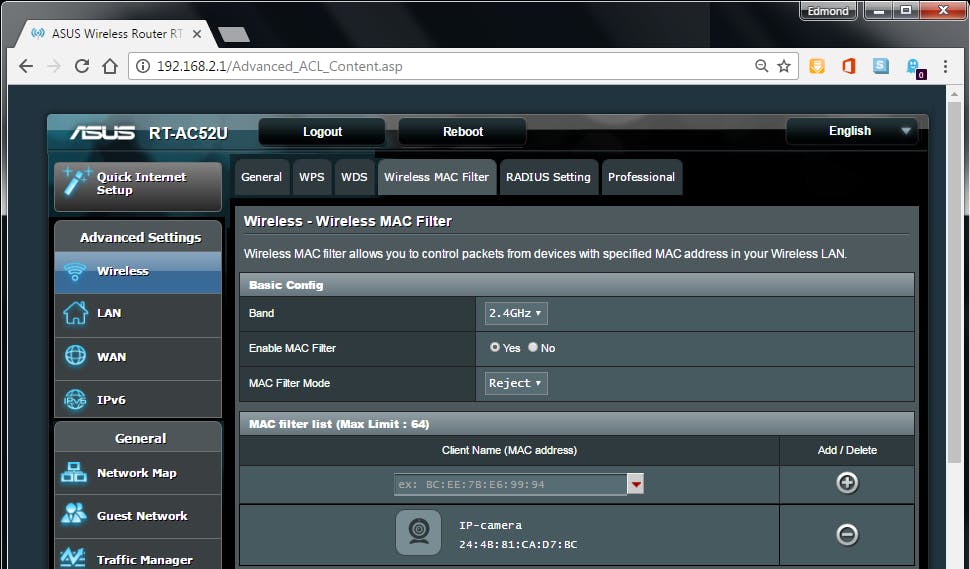Select No for Enable MAC Filter
This screenshot has height=569, width=970.
coord(533,348)
